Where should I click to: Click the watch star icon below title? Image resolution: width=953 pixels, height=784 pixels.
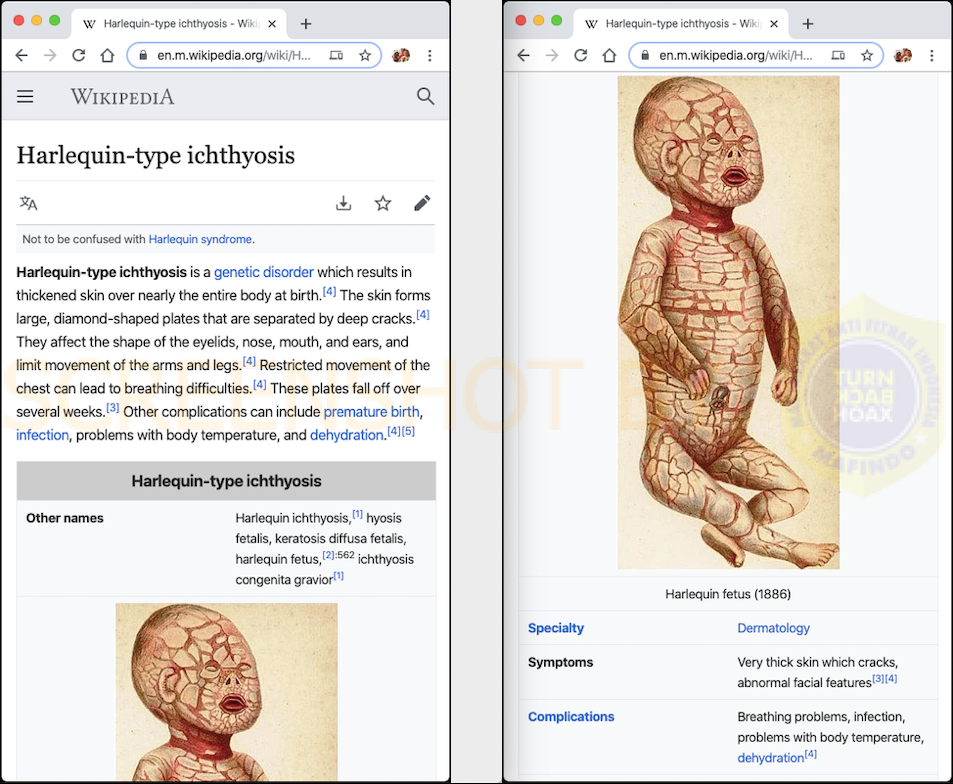point(383,203)
